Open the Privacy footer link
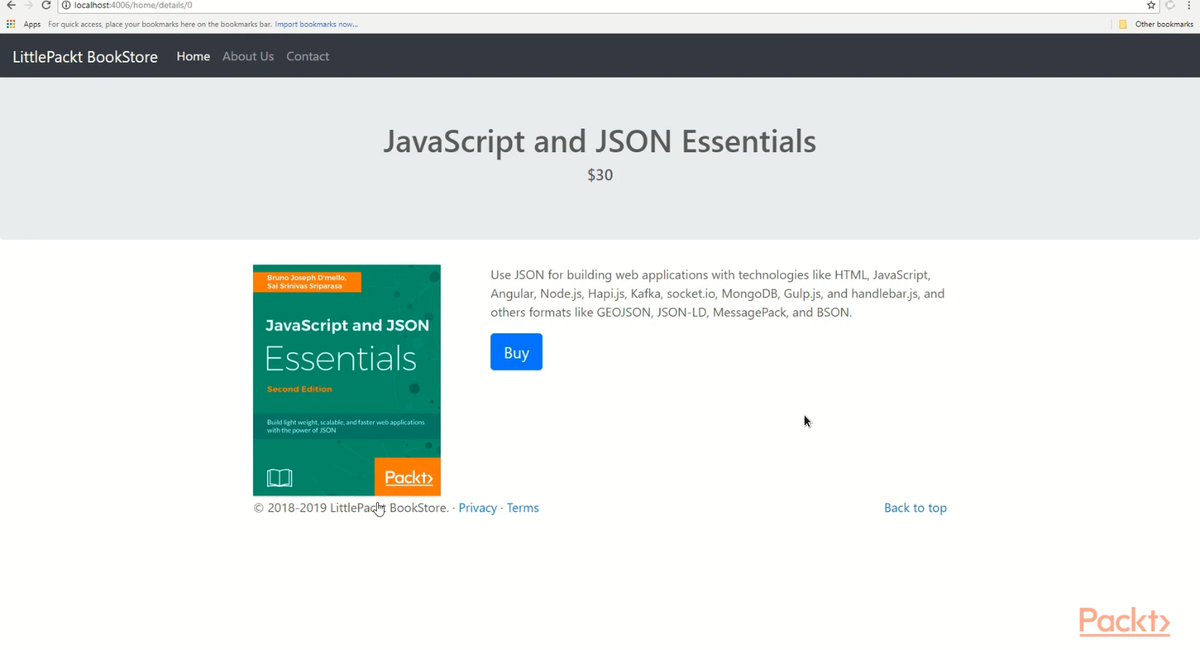 477,508
